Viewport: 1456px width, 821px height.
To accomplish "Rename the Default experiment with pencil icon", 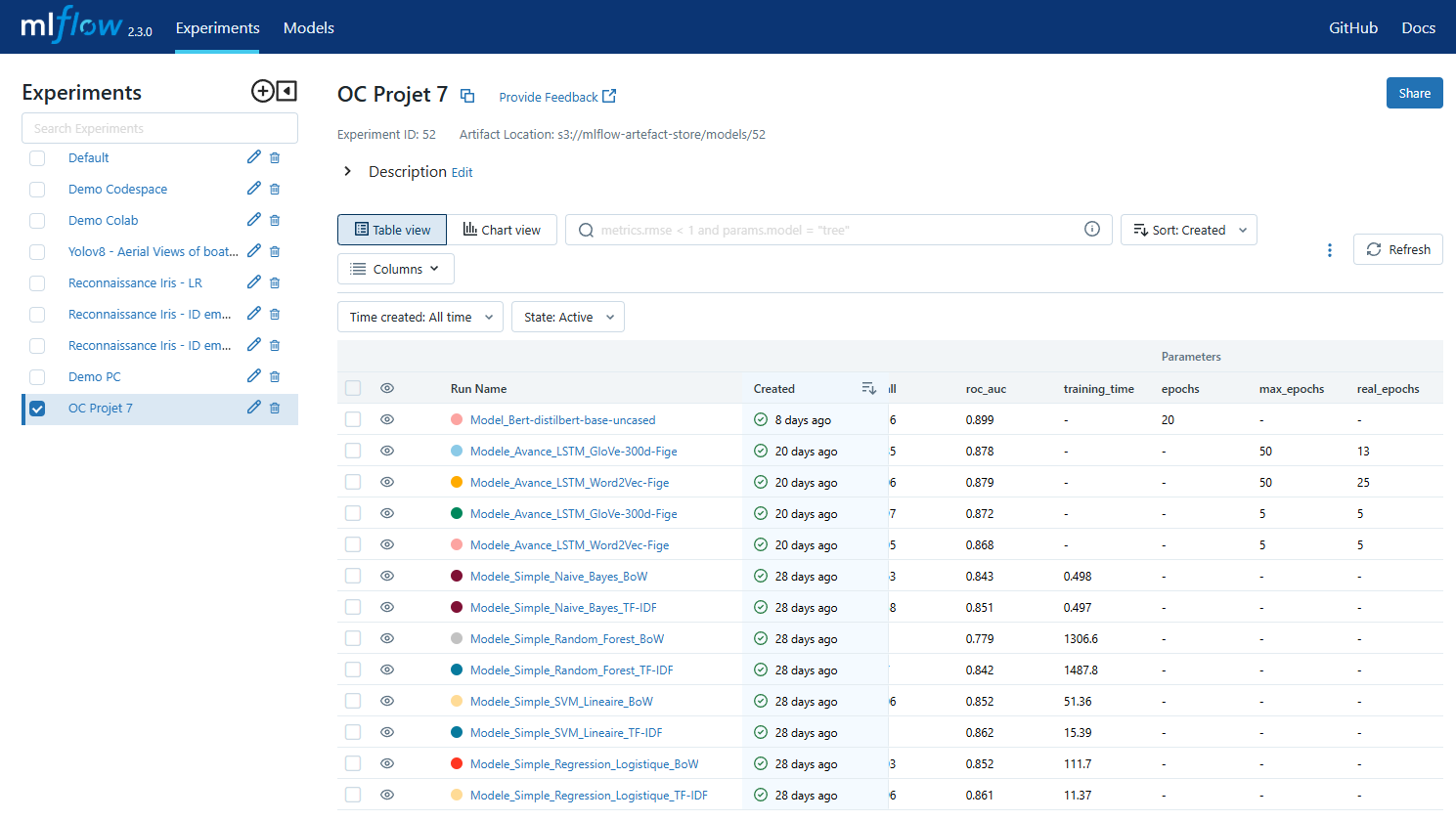I will point(254,157).
